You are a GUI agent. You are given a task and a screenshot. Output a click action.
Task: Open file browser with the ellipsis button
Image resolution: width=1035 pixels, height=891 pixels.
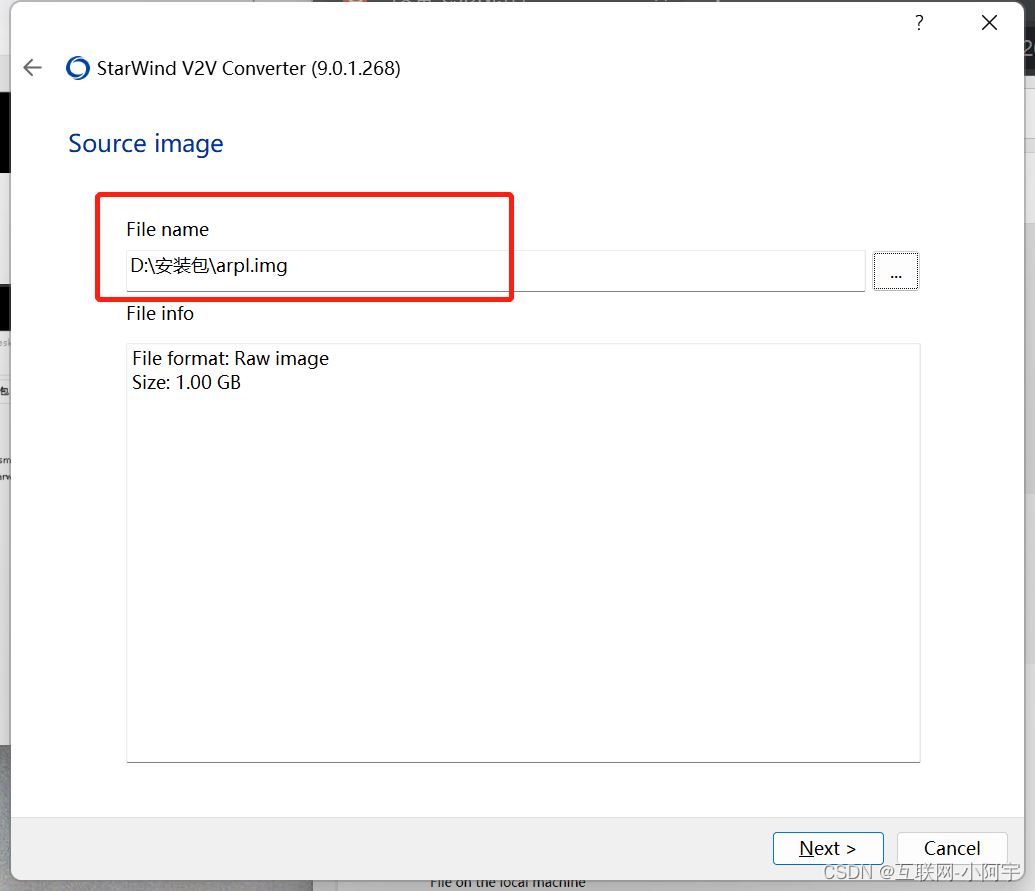pyautogui.click(x=895, y=271)
